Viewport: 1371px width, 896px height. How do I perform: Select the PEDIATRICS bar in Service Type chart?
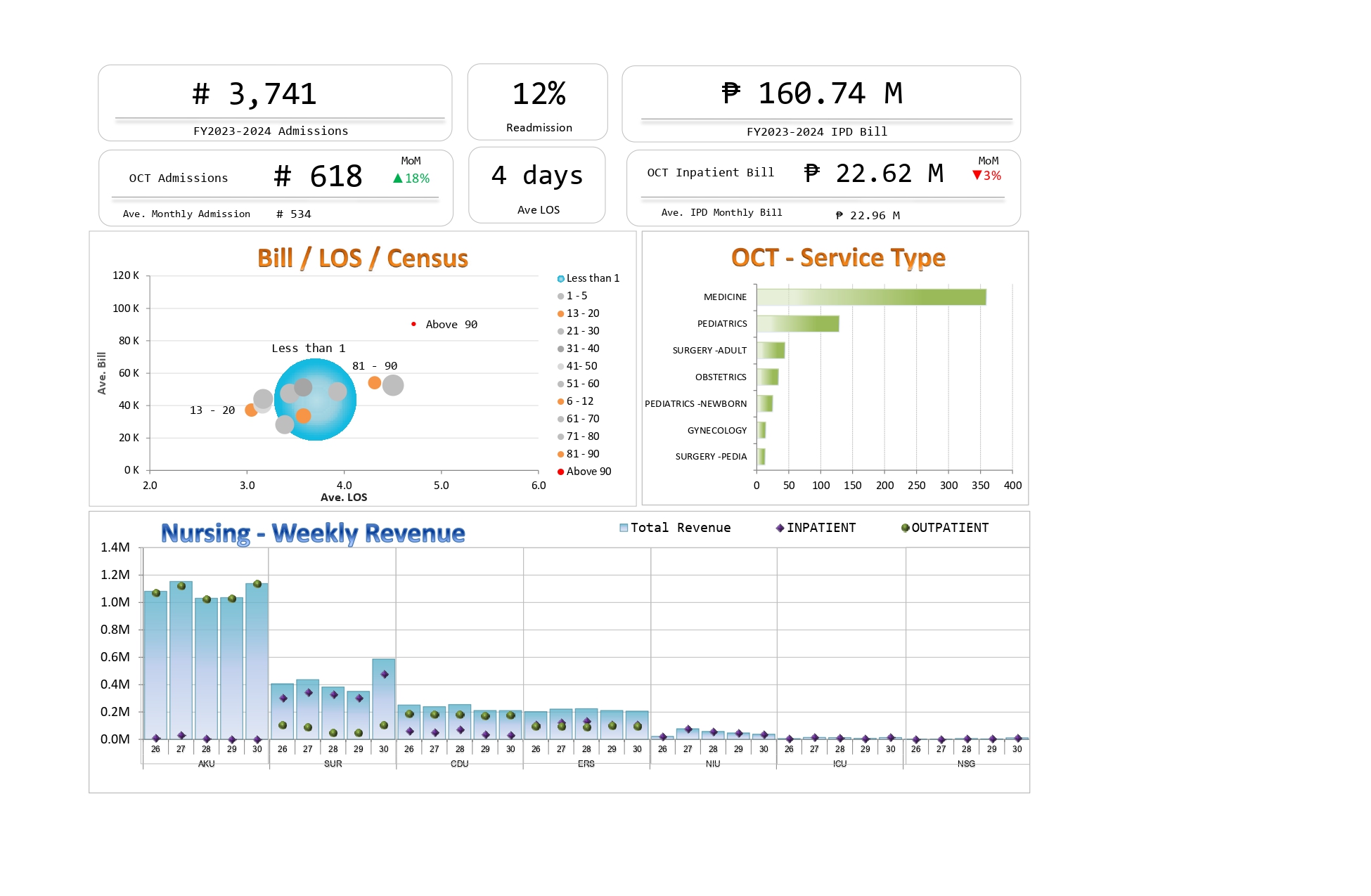click(x=797, y=324)
